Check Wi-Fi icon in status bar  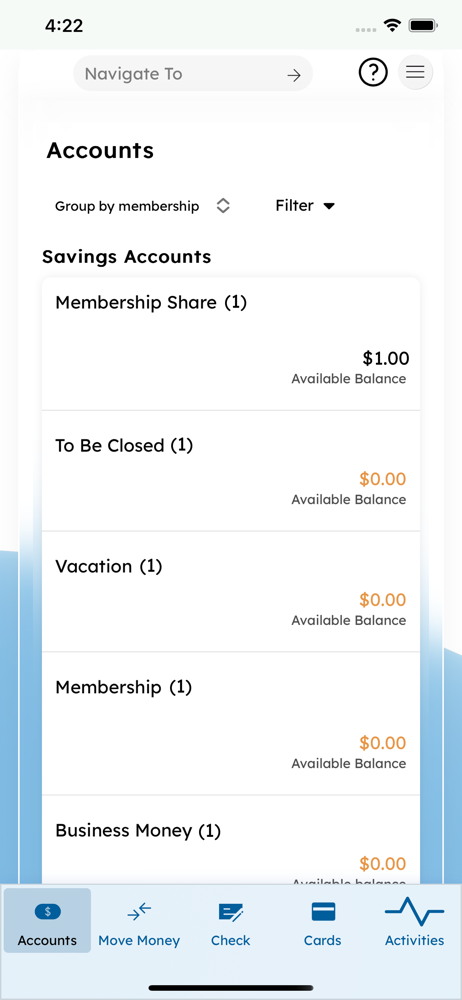(391, 26)
